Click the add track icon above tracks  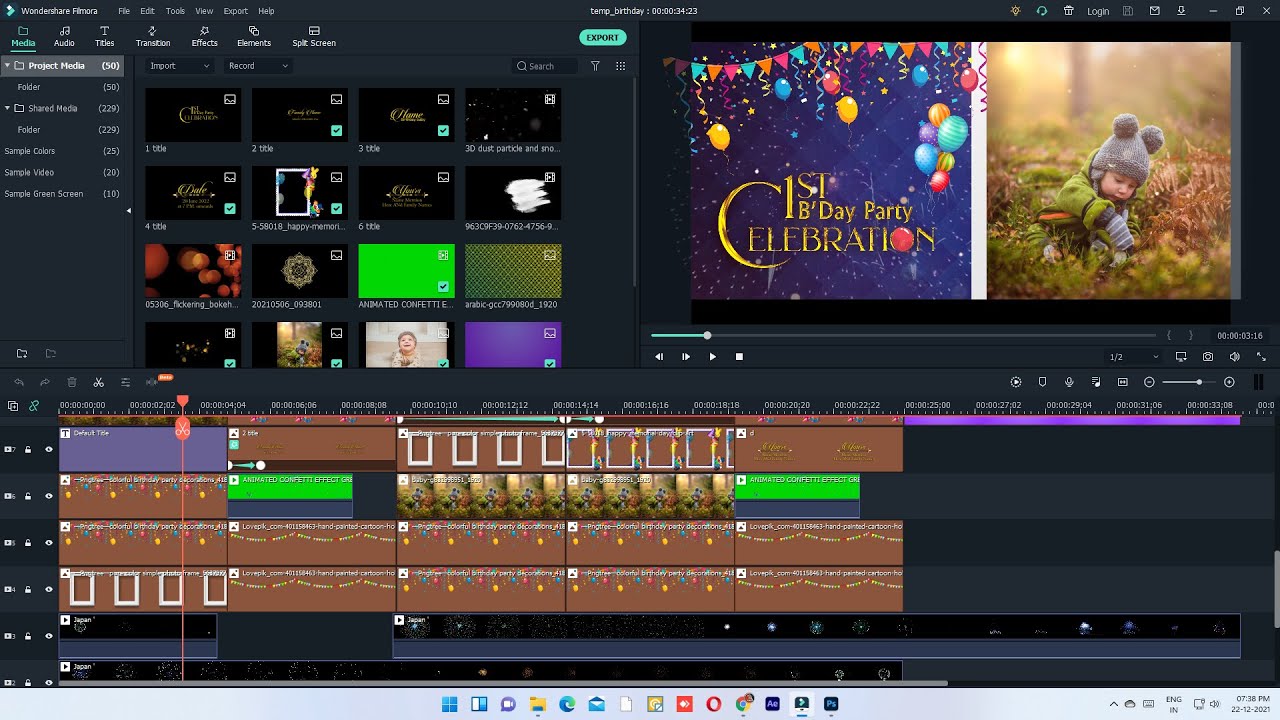point(13,406)
